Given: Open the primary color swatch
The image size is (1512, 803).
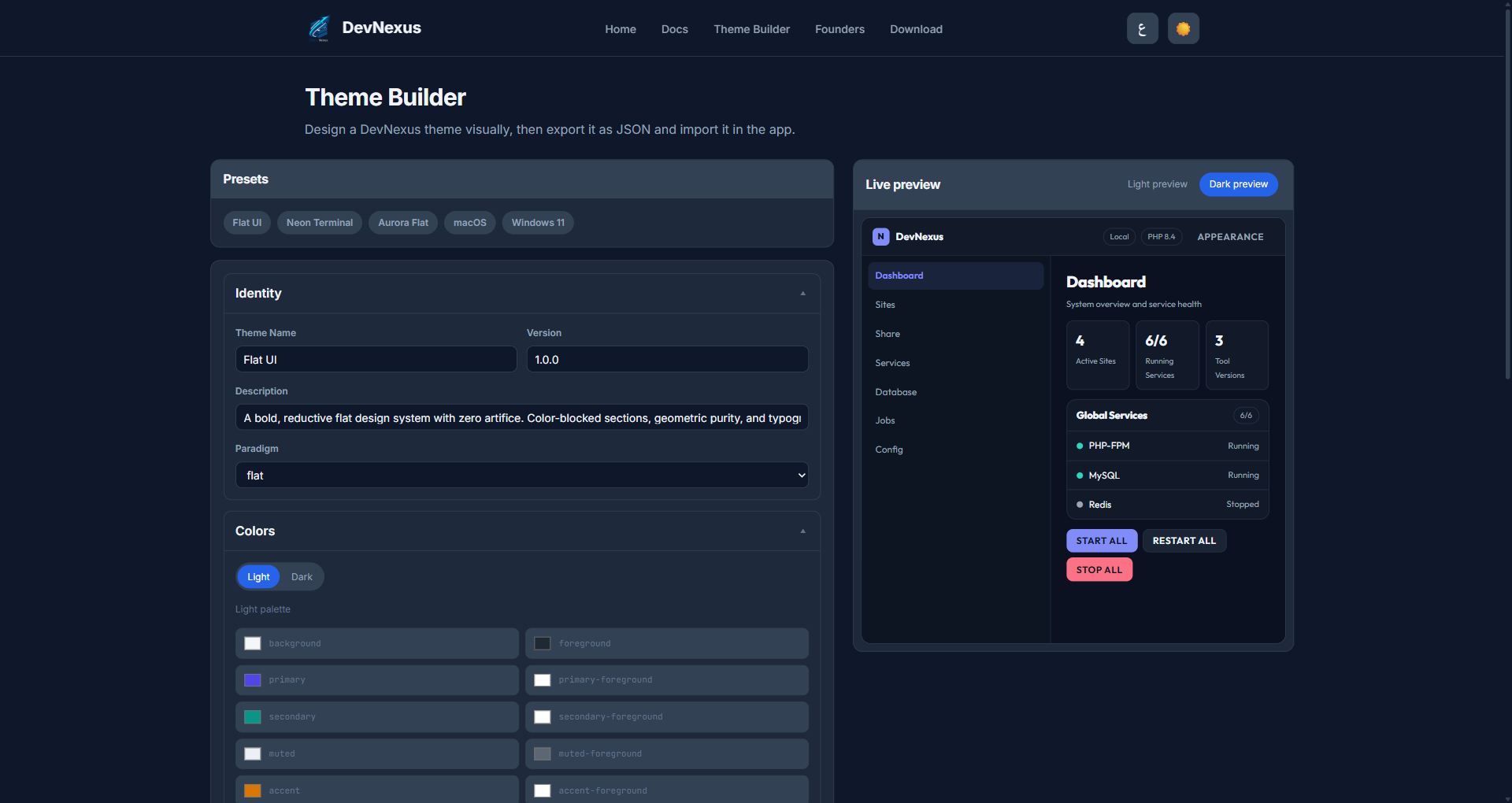Looking at the screenshot, I should (x=253, y=680).
